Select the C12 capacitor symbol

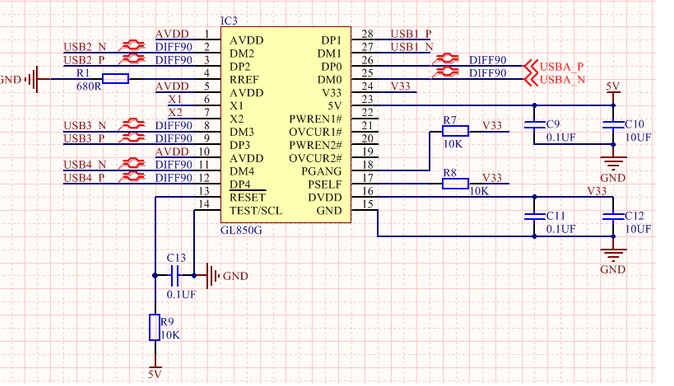[x=613, y=217]
